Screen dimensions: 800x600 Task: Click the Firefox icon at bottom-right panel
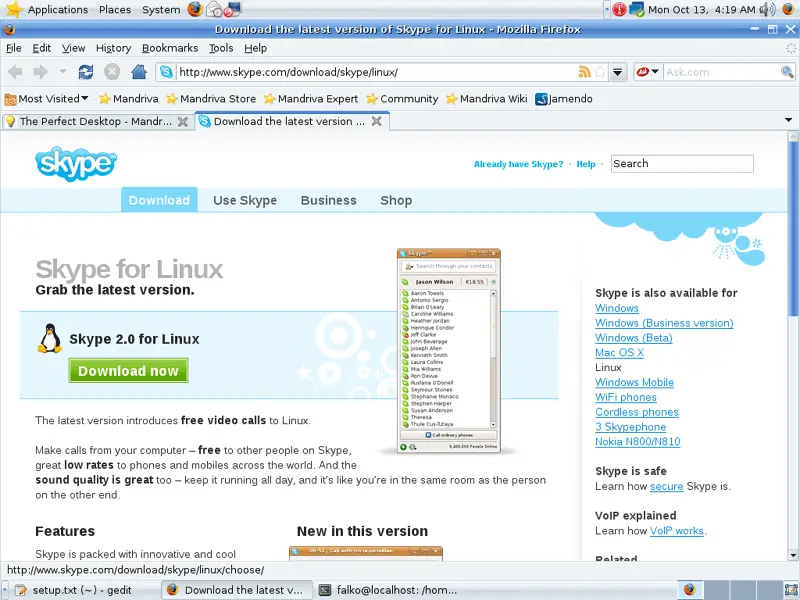pyautogui.click(x=689, y=590)
